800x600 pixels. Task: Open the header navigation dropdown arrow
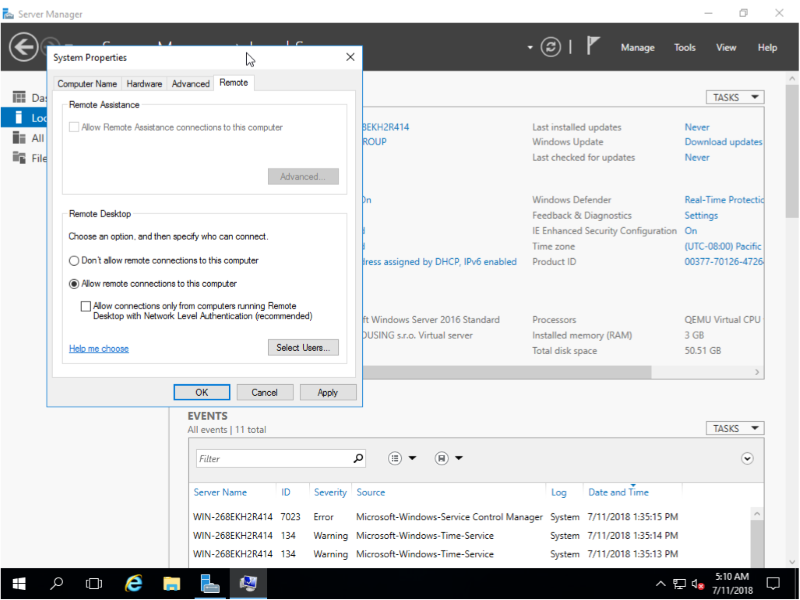[x=530, y=47]
